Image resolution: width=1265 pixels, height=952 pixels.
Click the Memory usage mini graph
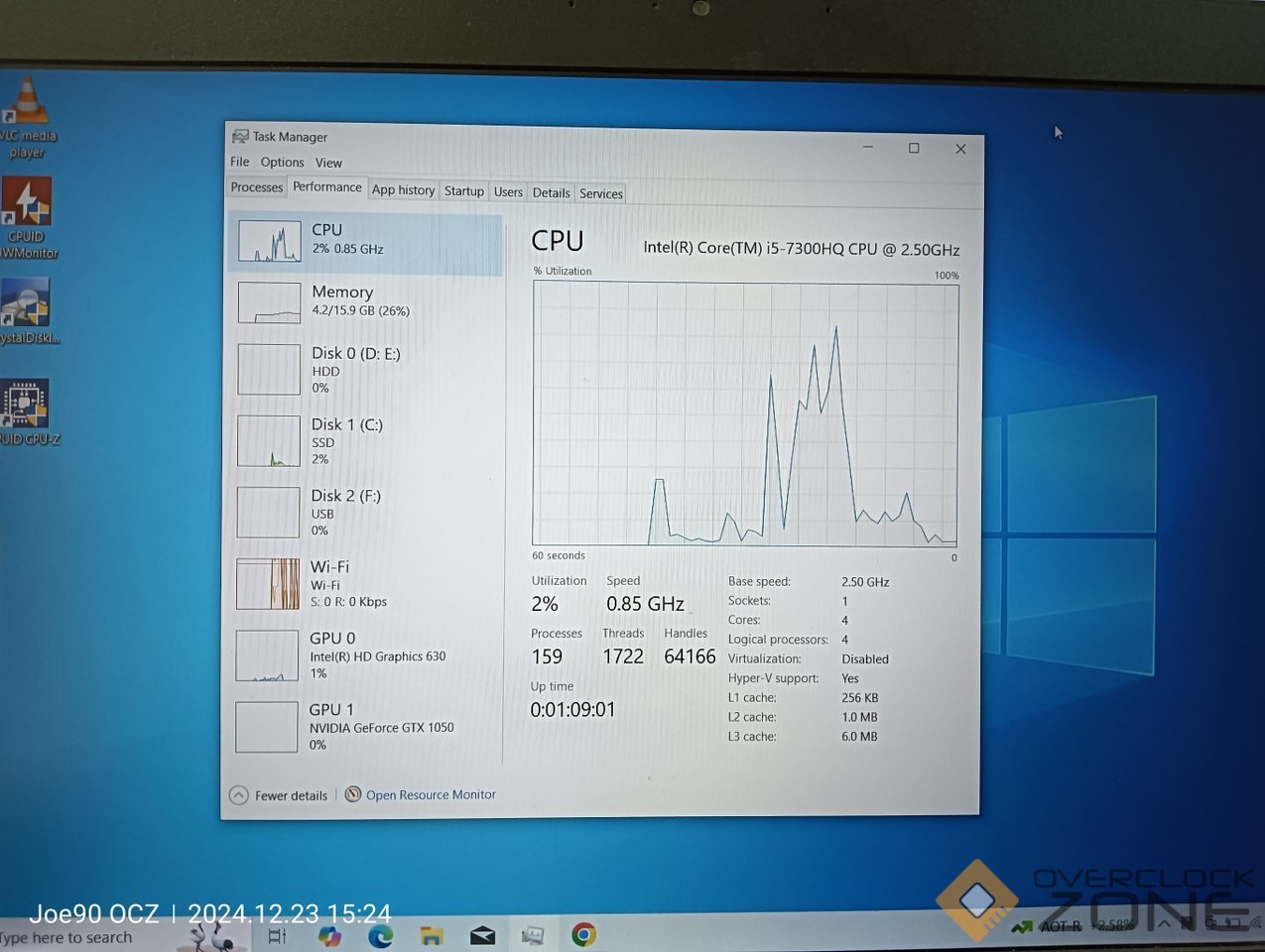[269, 302]
